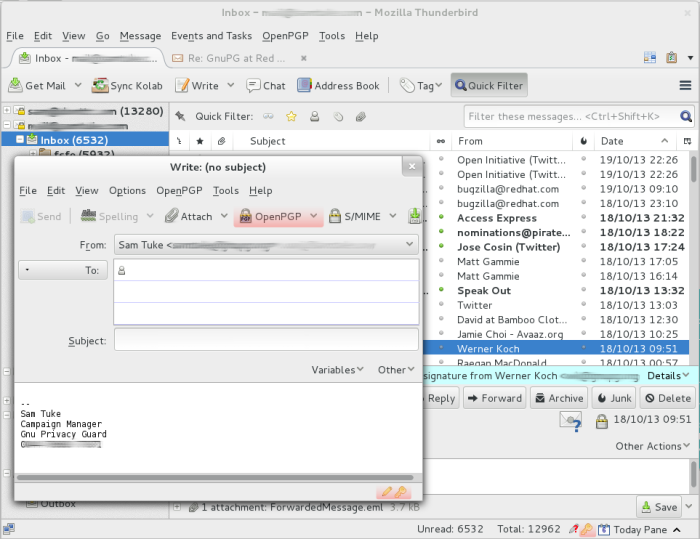Click OpenPGP button in Write window
The height and width of the screenshot is (539, 700).
269,216
